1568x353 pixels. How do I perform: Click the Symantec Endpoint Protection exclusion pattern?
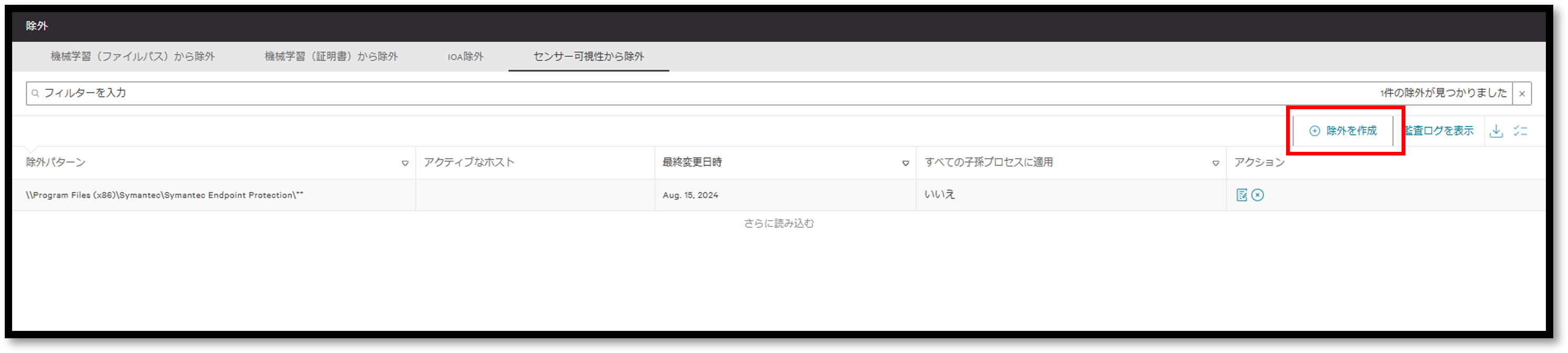(164, 195)
